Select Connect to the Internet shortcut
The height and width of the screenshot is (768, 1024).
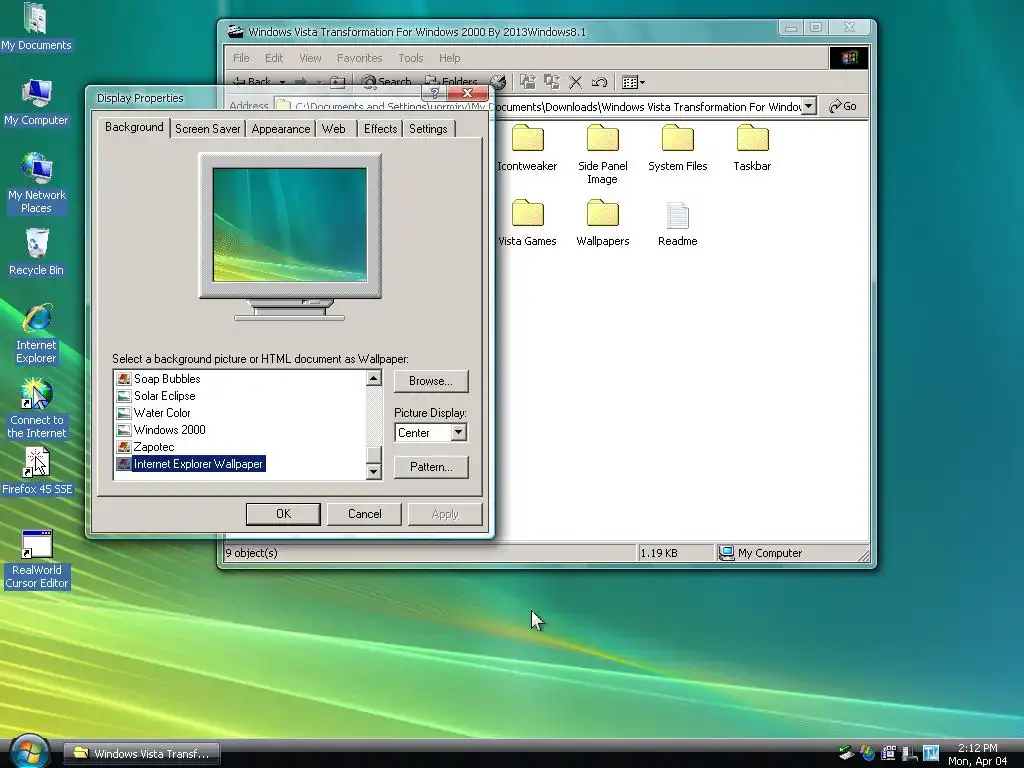coord(36,408)
